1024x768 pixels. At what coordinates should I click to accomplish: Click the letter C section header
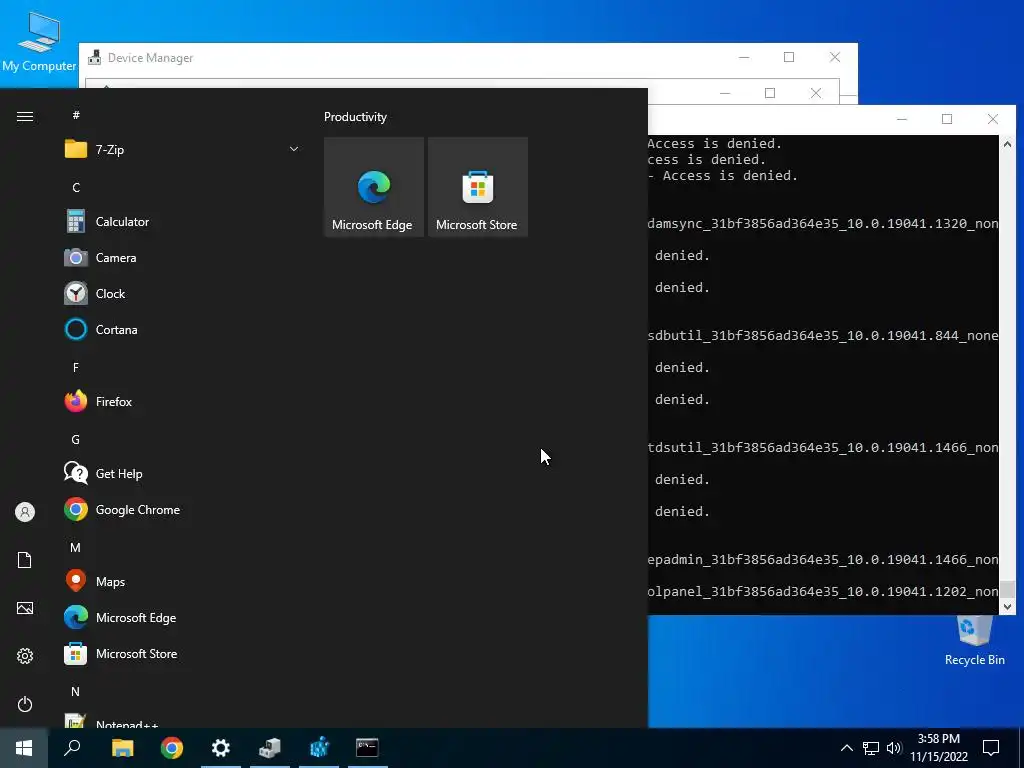[x=76, y=187]
